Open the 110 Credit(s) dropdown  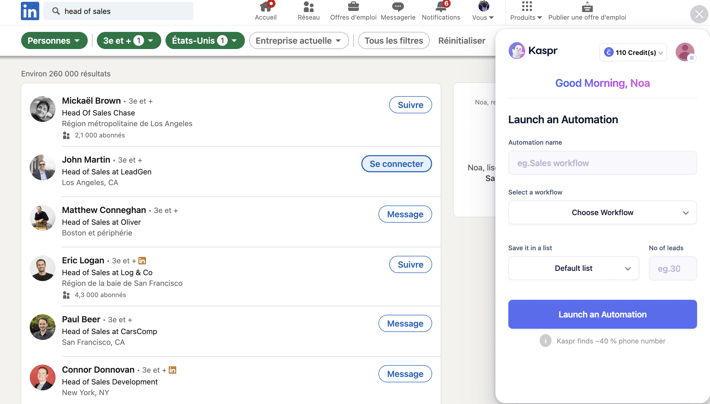633,53
